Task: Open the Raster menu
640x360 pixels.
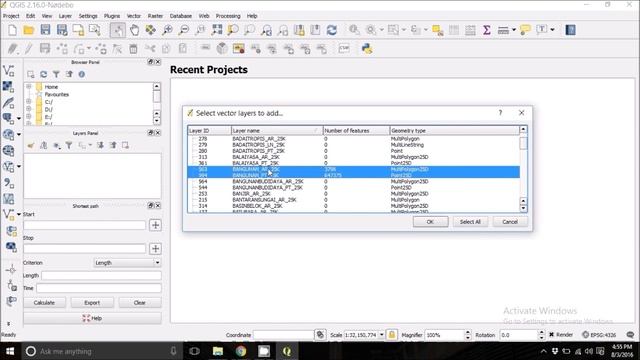Action: [155, 16]
